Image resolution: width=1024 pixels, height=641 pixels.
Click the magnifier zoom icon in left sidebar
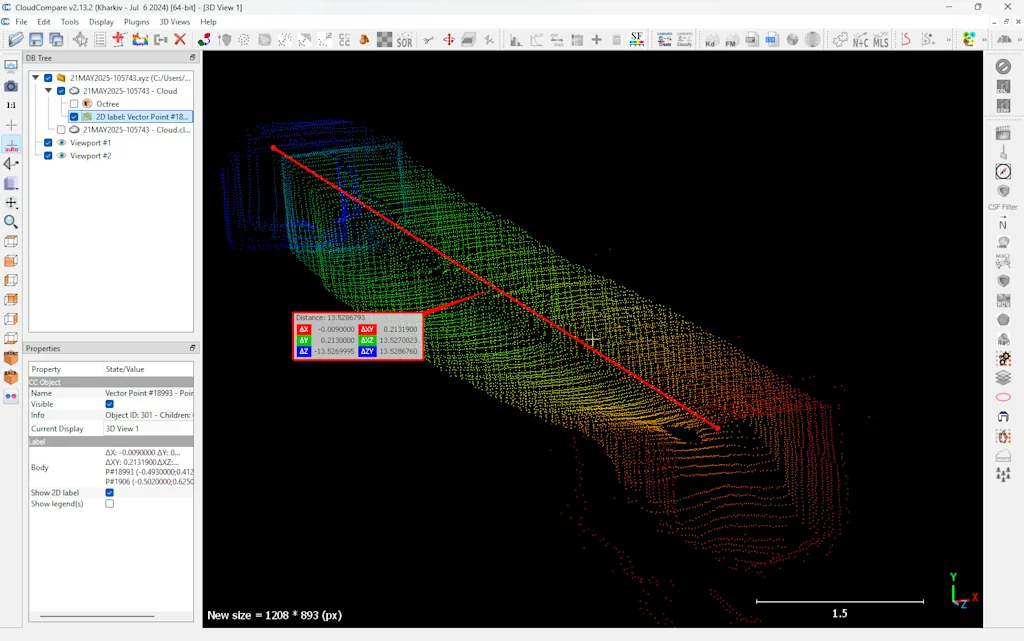point(11,222)
